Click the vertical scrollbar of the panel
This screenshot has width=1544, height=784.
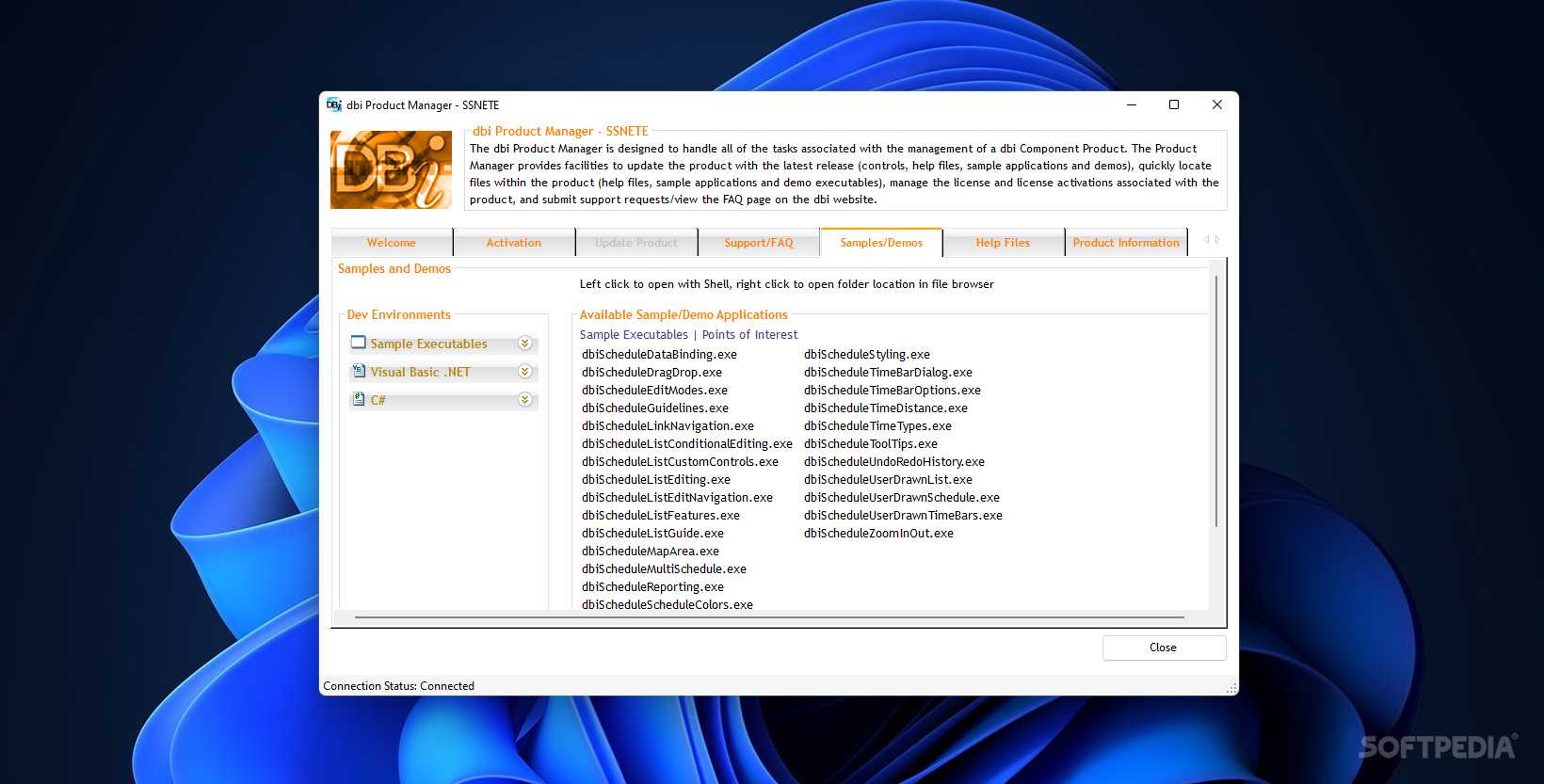pyautogui.click(x=1216, y=402)
